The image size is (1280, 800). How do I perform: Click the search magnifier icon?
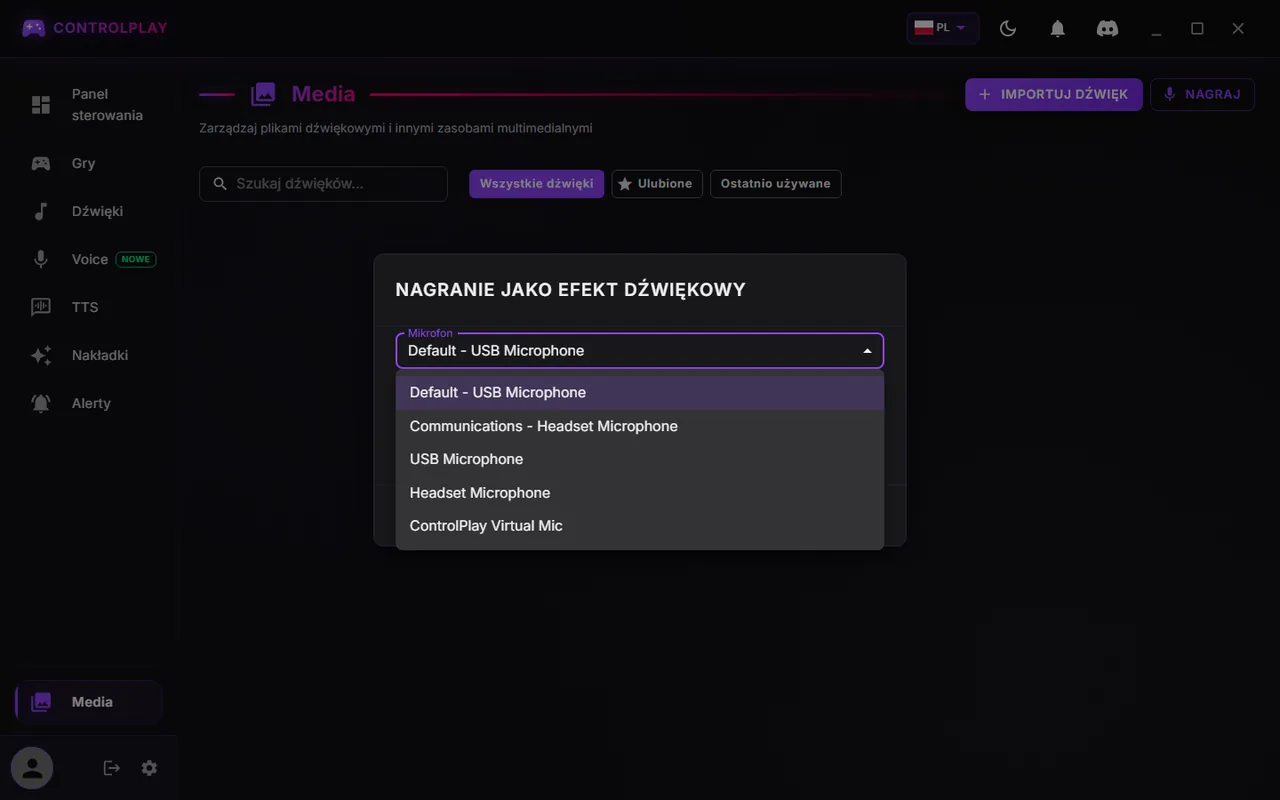point(221,184)
